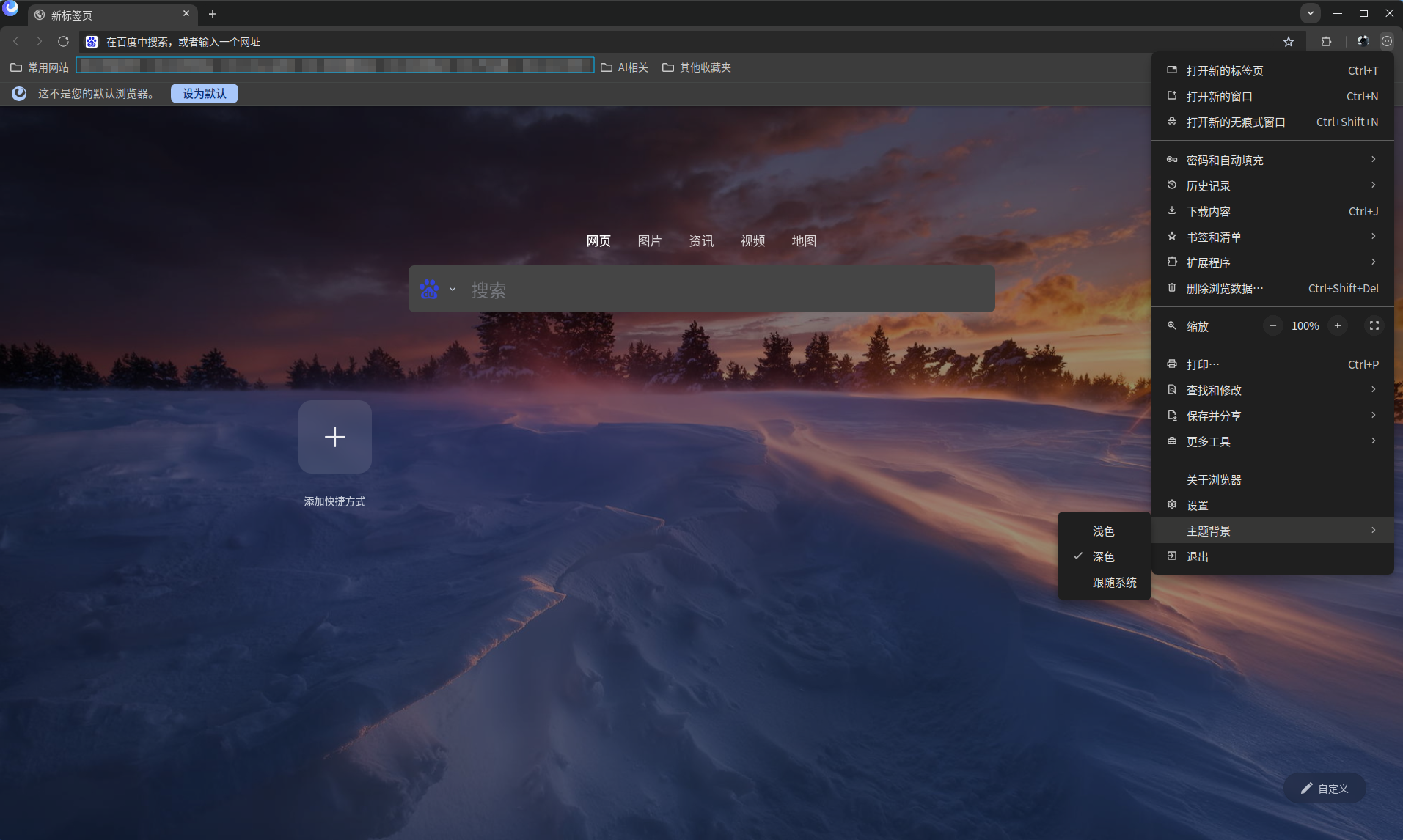The height and width of the screenshot is (840, 1403).
Task: Expand the 历史记录 submenu
Action: pos(1272,185)
